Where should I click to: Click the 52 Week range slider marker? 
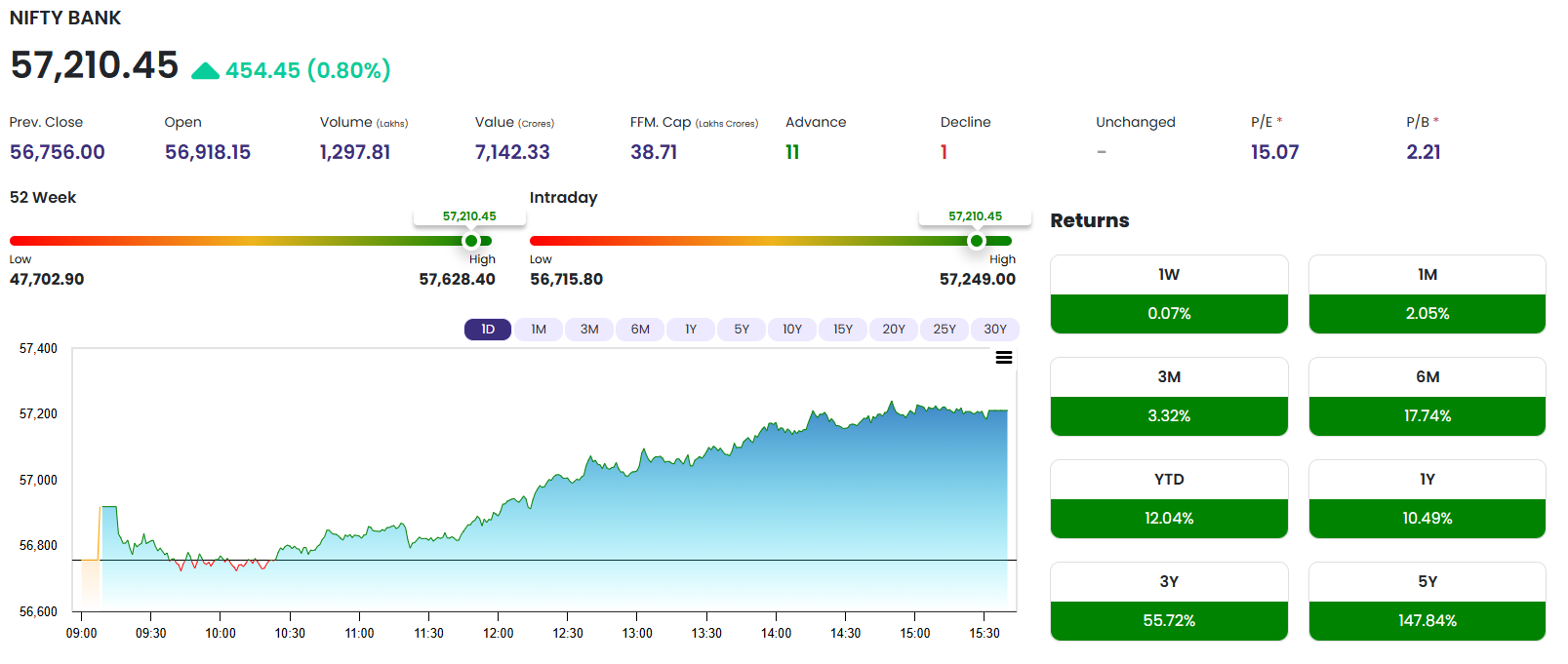[471, 241]
